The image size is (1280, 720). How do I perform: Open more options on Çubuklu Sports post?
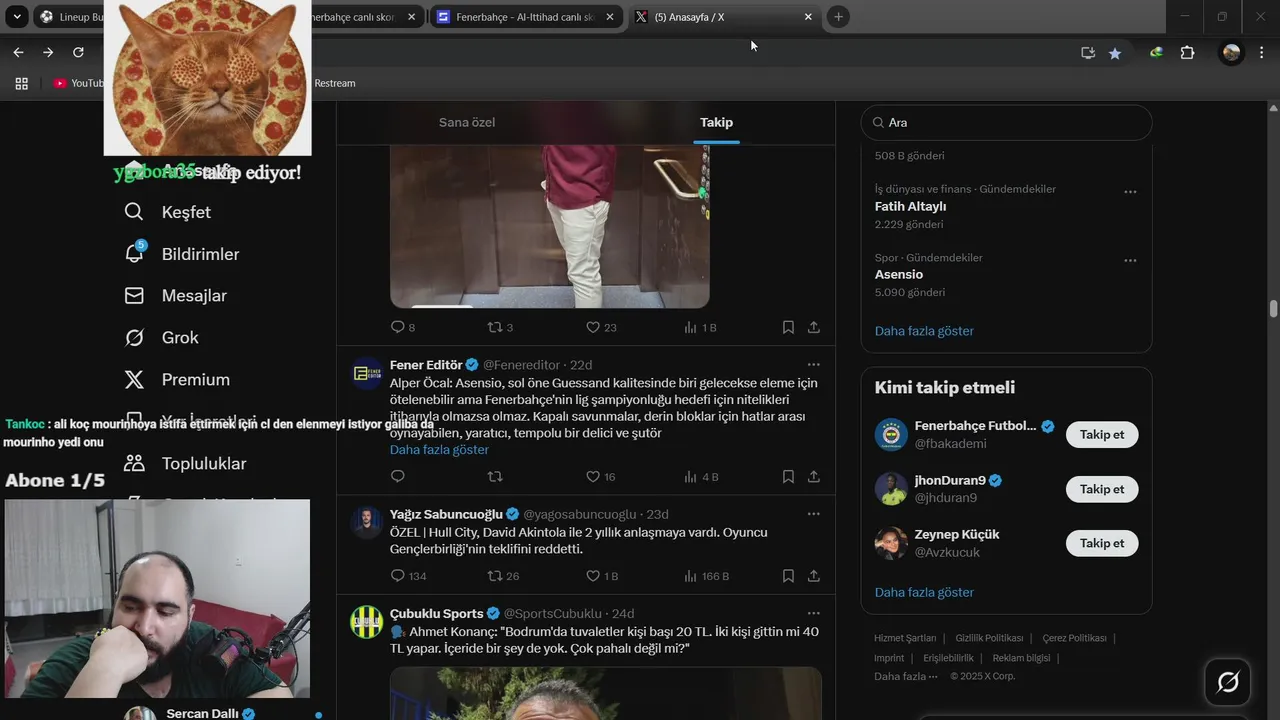click(x=814, y=613)
